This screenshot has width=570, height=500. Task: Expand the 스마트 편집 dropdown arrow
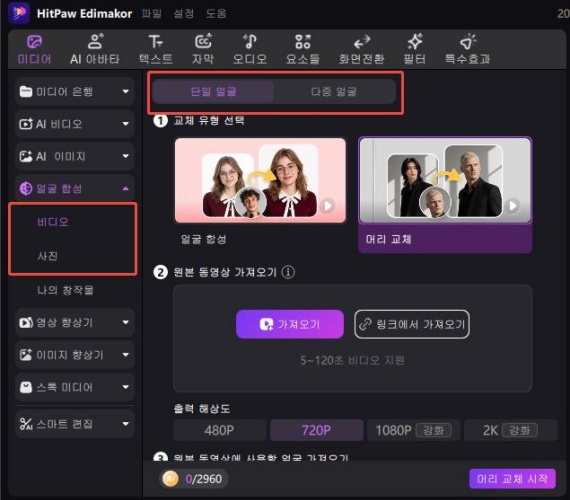point(125,424)
